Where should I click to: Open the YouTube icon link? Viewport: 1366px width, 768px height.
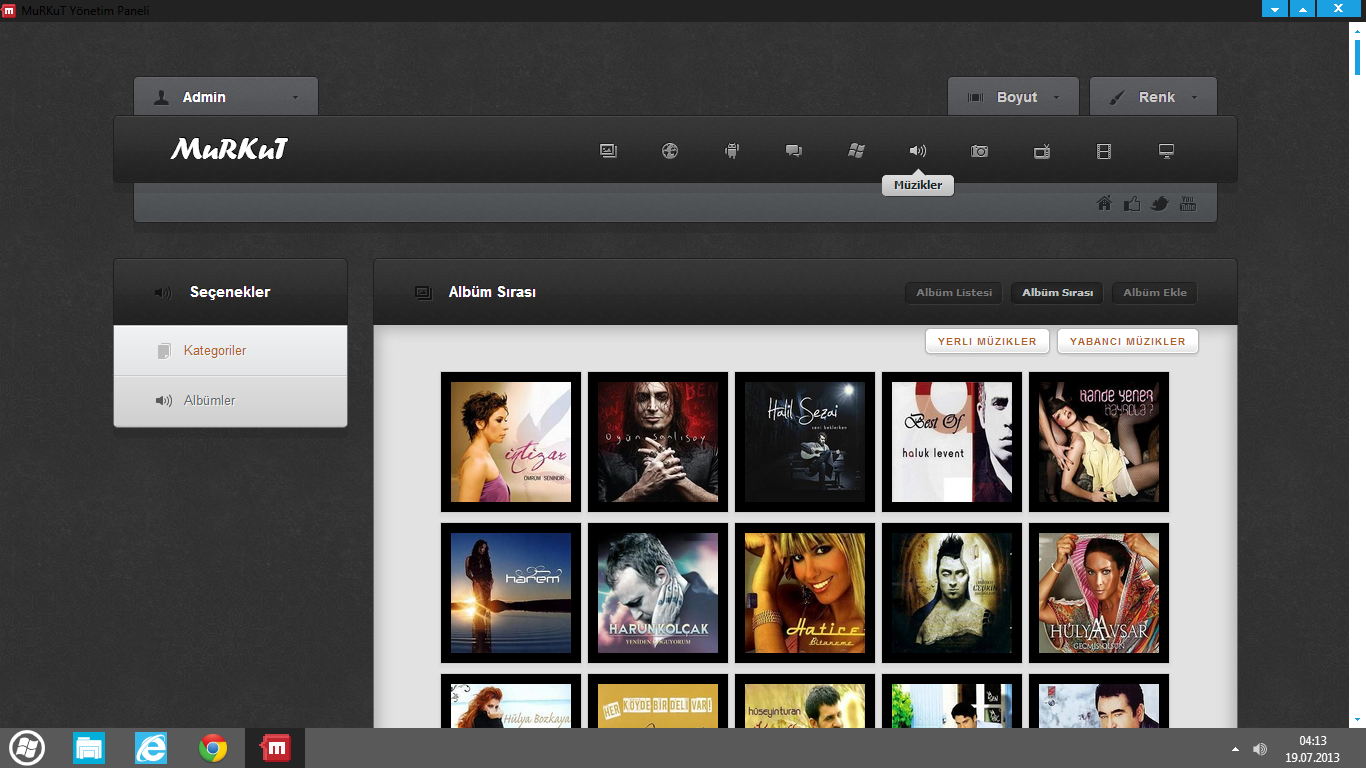pos(1188,204)
